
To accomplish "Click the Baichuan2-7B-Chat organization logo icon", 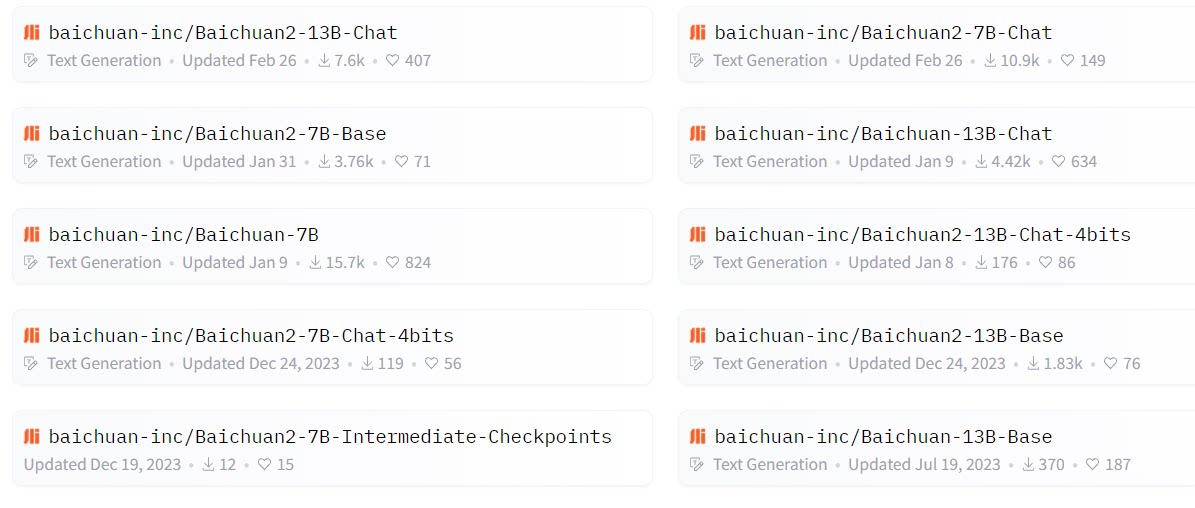I will pos(698,33).
